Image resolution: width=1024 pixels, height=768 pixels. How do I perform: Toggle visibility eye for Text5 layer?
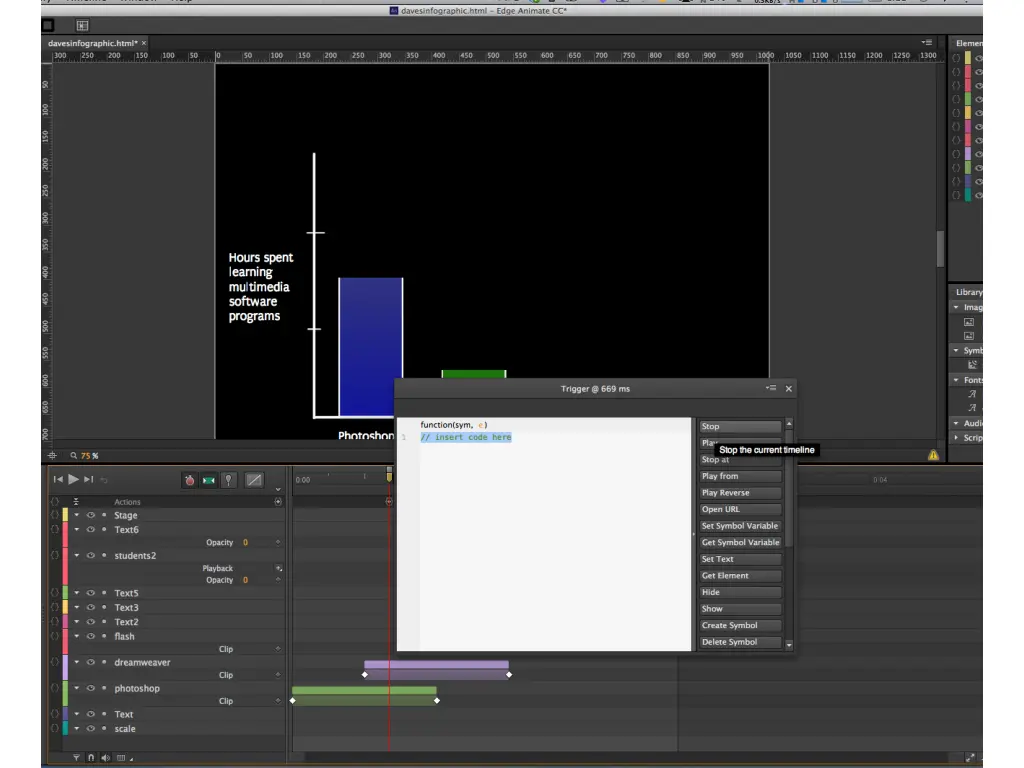(x=91, y=593)
